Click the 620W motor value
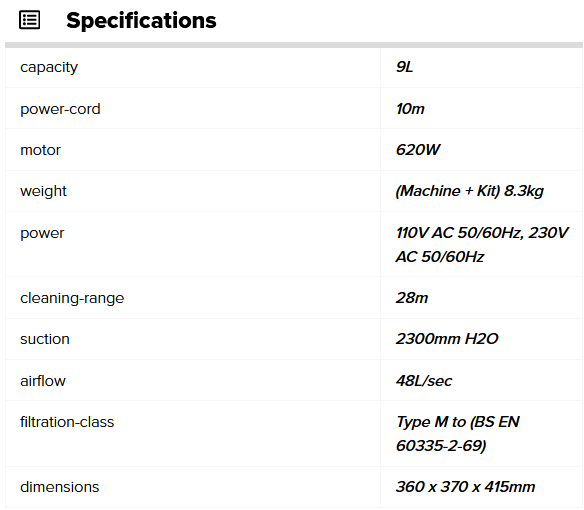 [418, 150]
